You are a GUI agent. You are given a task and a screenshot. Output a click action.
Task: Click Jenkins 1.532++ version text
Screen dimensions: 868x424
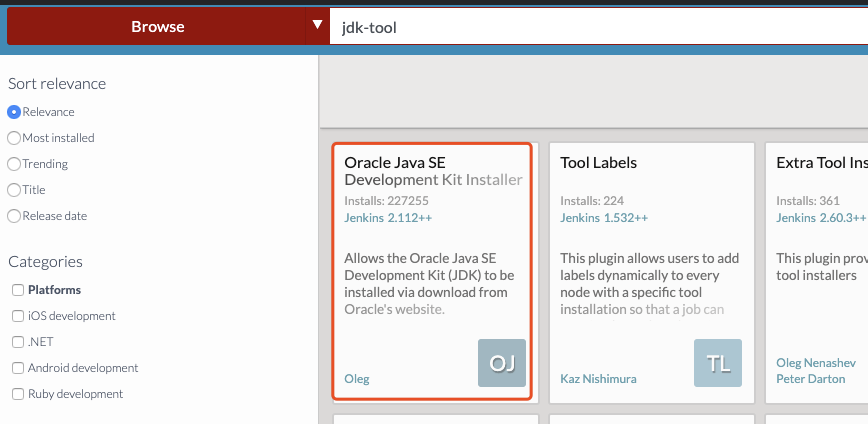pos(604,218)
